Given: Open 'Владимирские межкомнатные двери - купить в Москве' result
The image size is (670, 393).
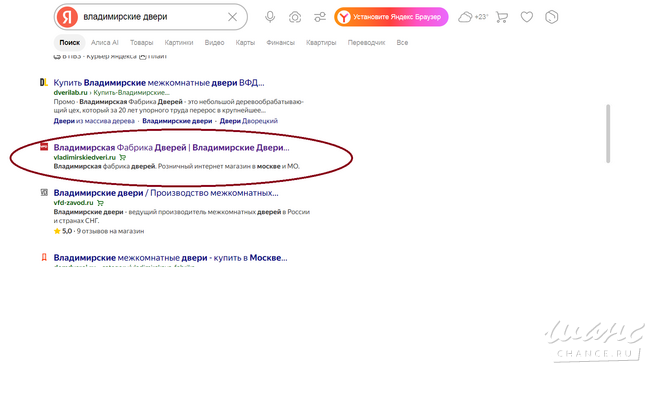Looking at the screenshot, I should pyautogui.click(x=170, y=258).
